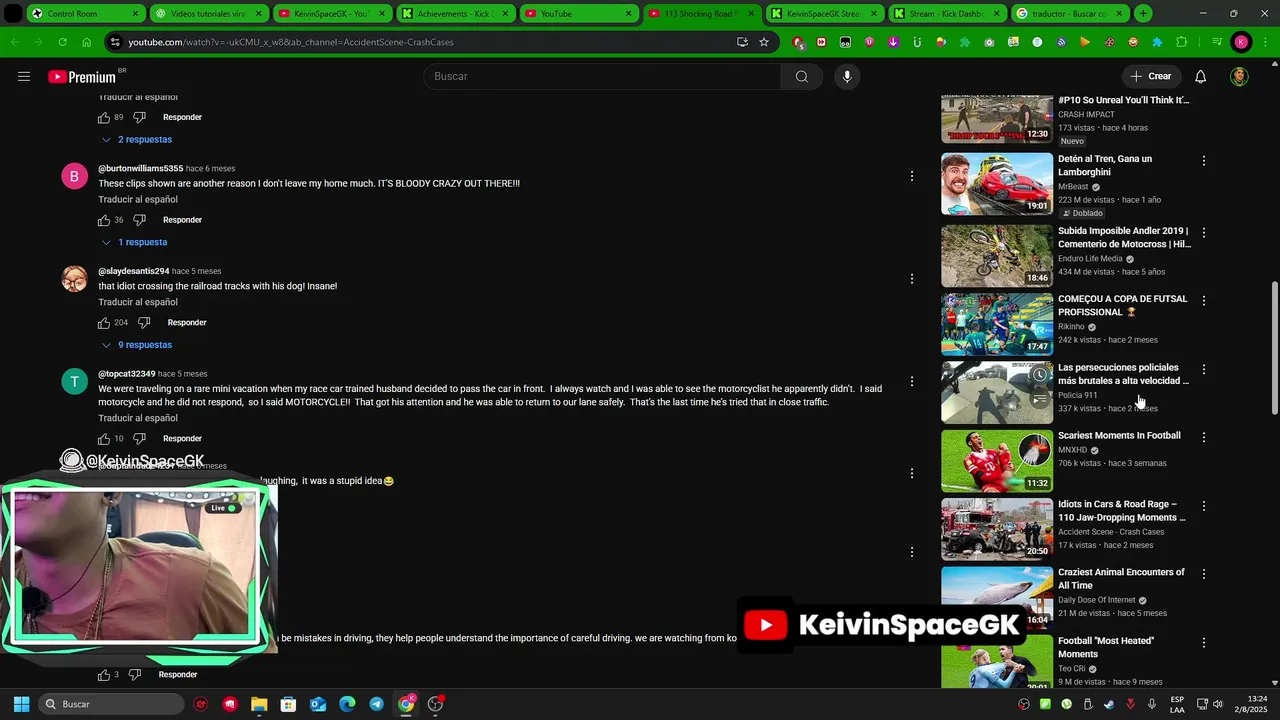The width and height of the screenshot is (1280, 720).
Task: Translate burtonwilliams5355 comment to Spanish
Action: tap(138, 200)
